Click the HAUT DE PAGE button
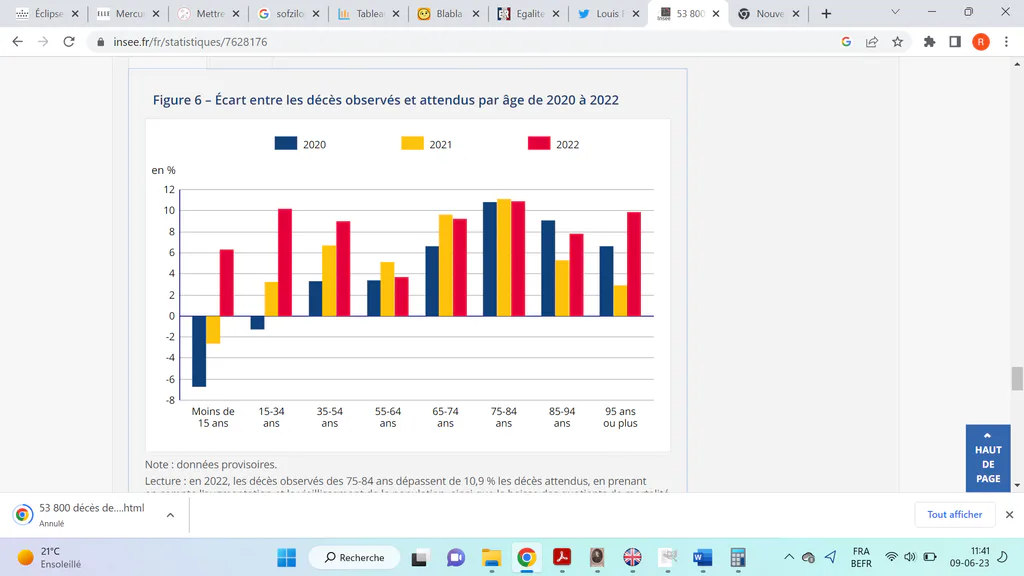1024x576 pixels. [x=988, y=458]
